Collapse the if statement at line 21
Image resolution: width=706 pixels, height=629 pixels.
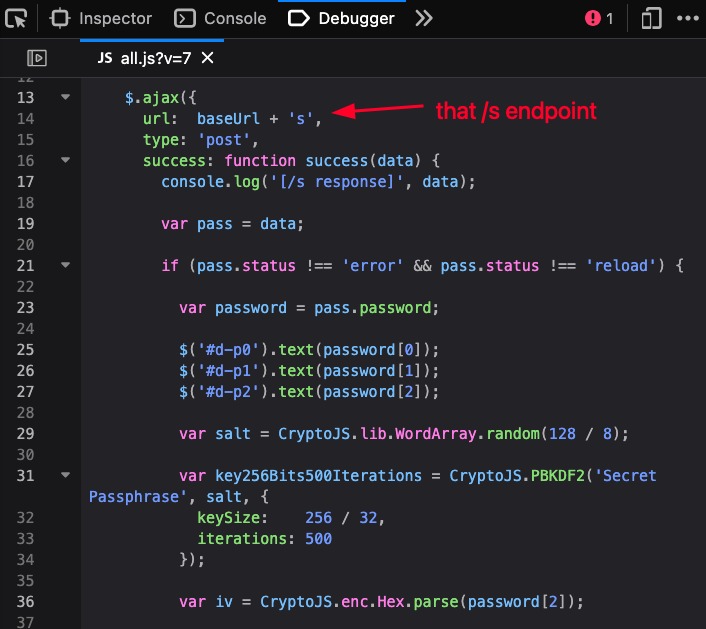(65, 266)
